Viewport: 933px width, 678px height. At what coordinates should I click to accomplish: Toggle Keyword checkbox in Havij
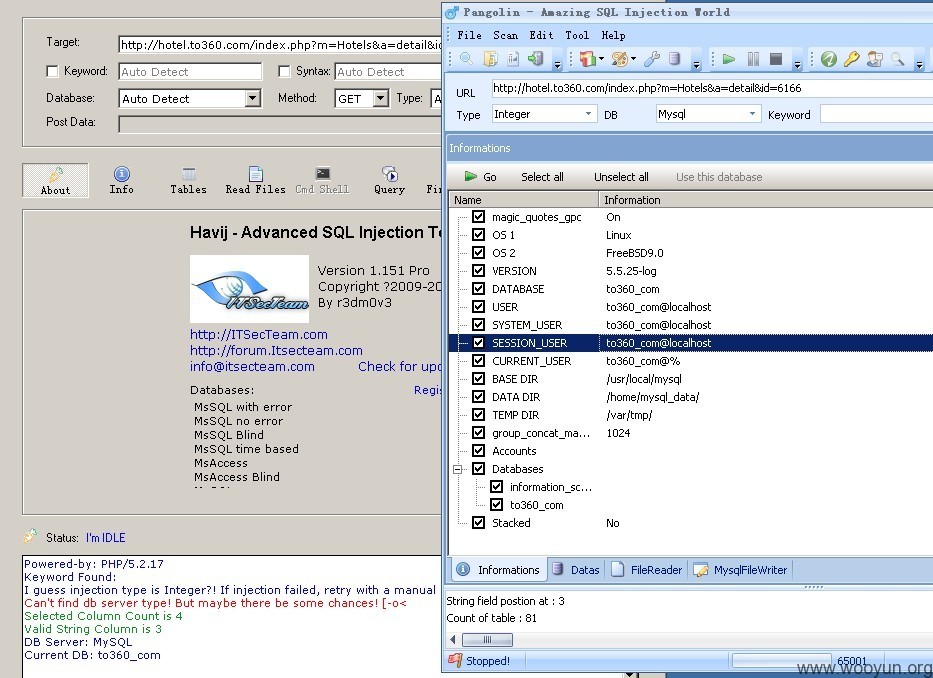click(x=52, y=71)
